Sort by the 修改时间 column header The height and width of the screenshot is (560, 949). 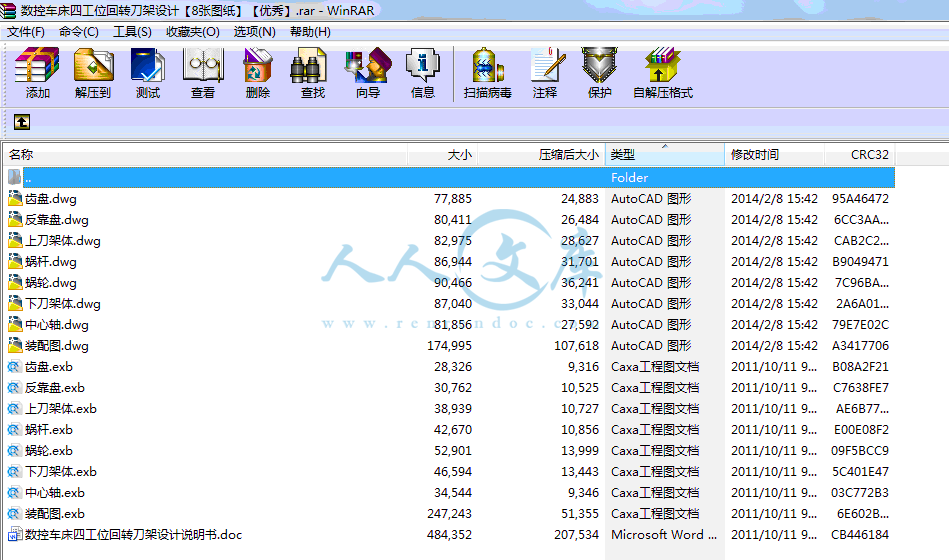774,154
